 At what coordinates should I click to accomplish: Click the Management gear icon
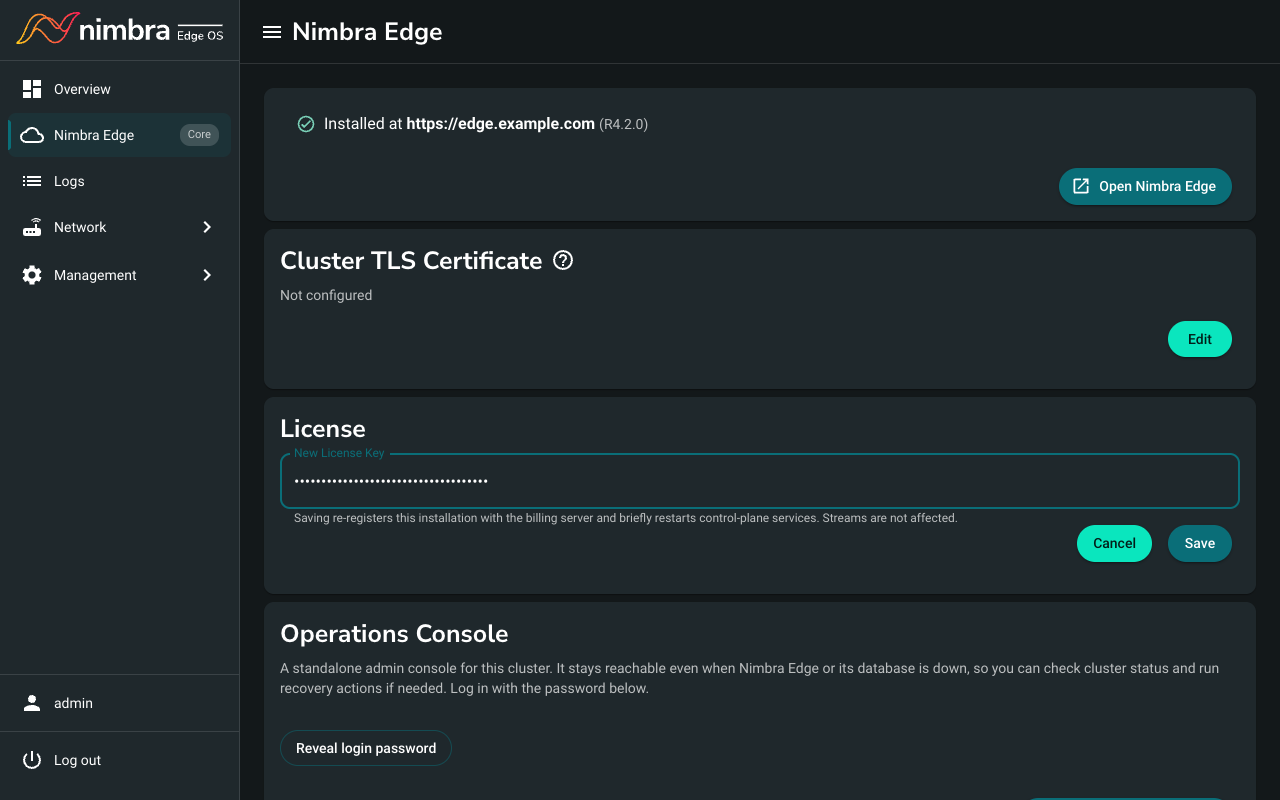[x=32, y=275]
